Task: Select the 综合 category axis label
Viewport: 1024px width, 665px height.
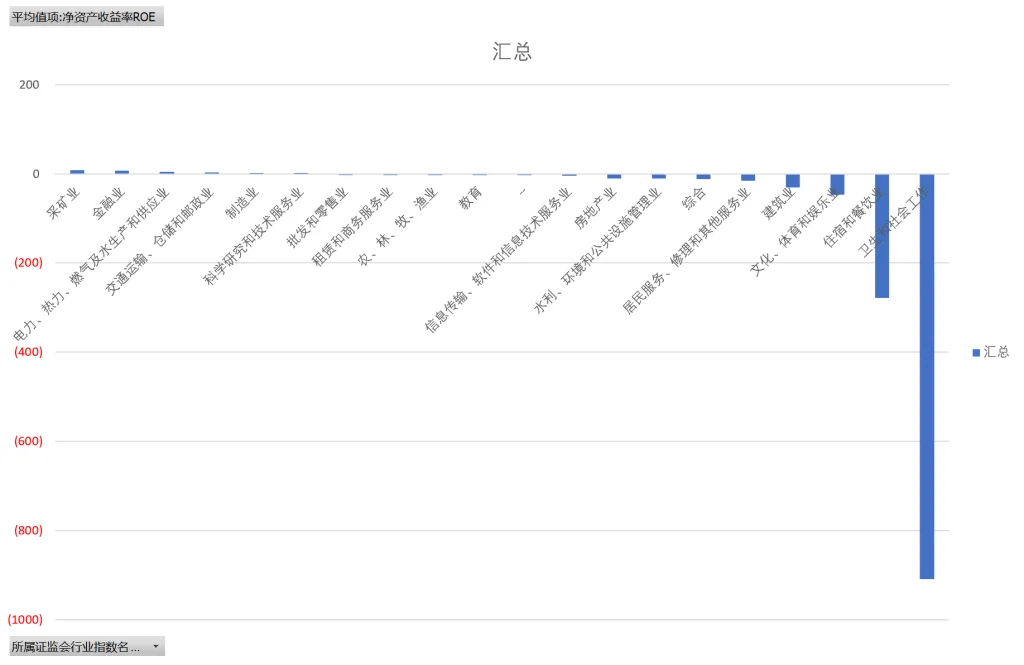Action: (694, 199)
